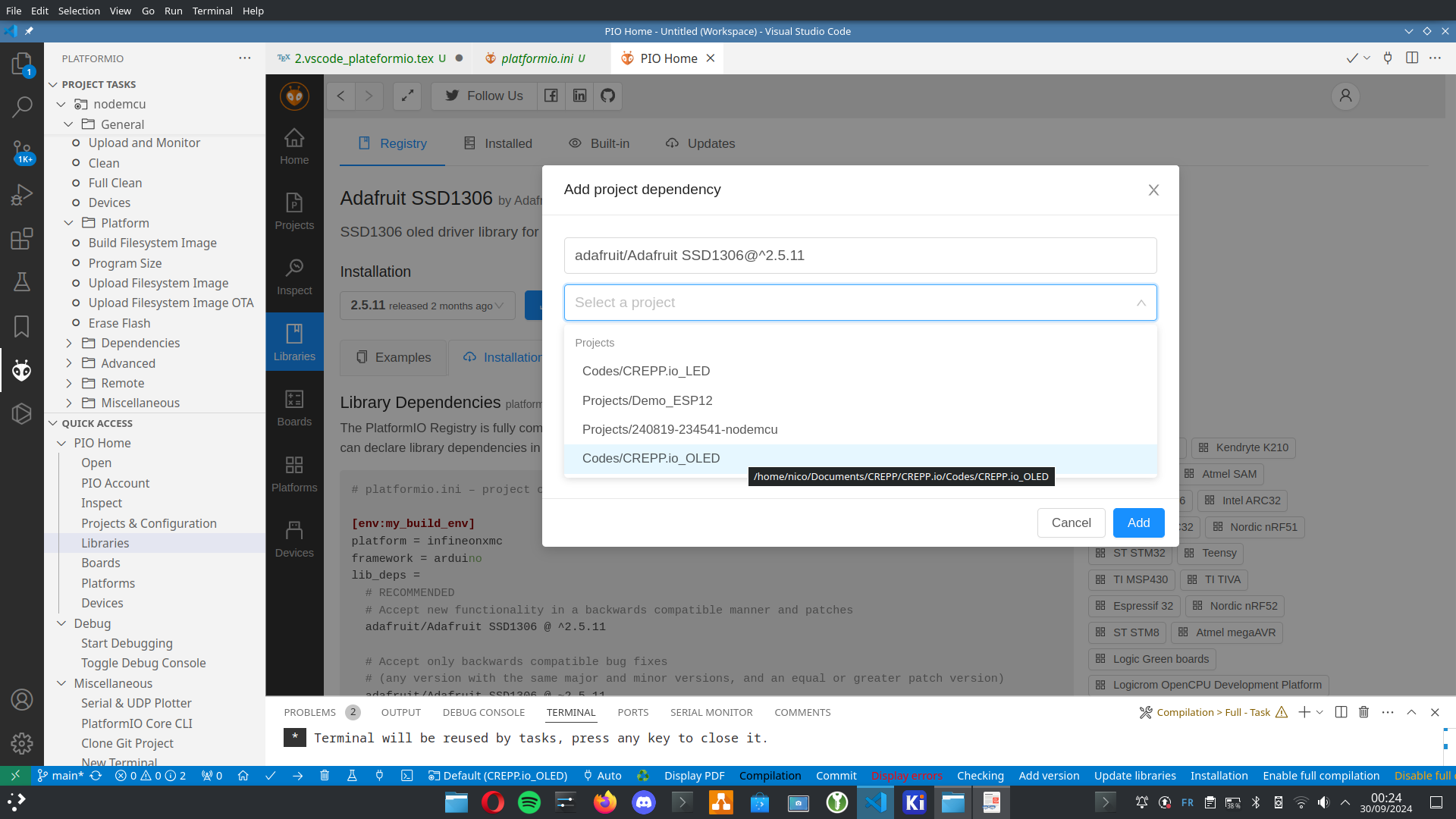Click the GitHub icon in PIO toolbar
This screenshot has height=819, width=1456.
608,96
